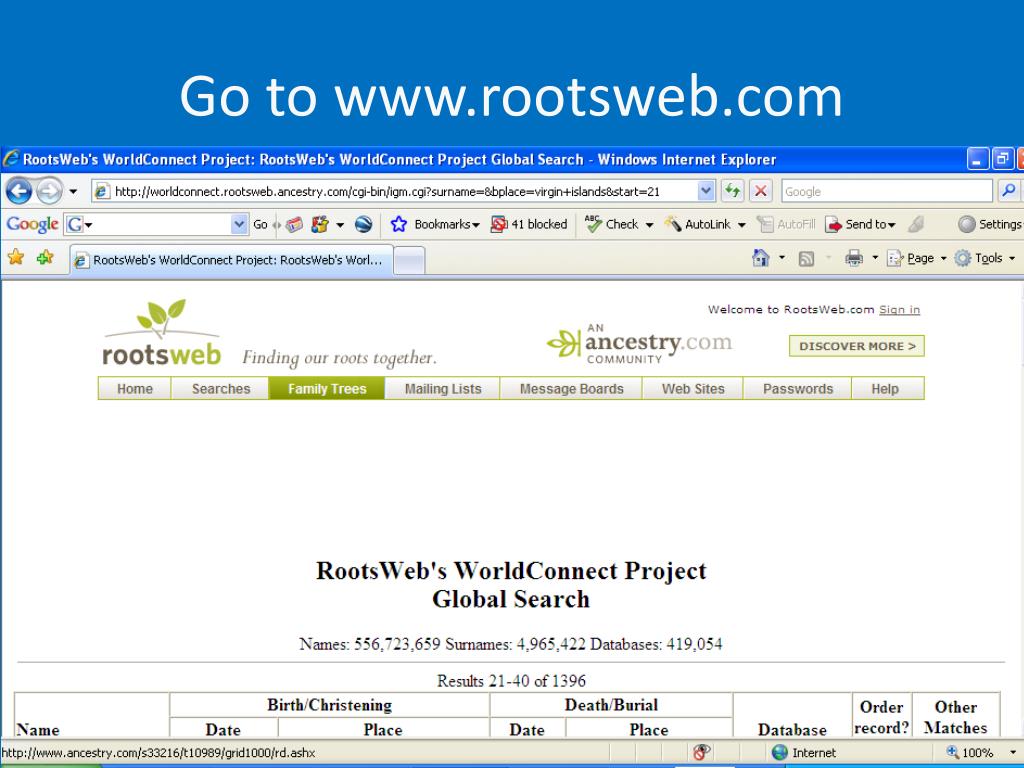Click the ancestry.com community logo
Screen dimensions: 1024x768
pos(639,343)
